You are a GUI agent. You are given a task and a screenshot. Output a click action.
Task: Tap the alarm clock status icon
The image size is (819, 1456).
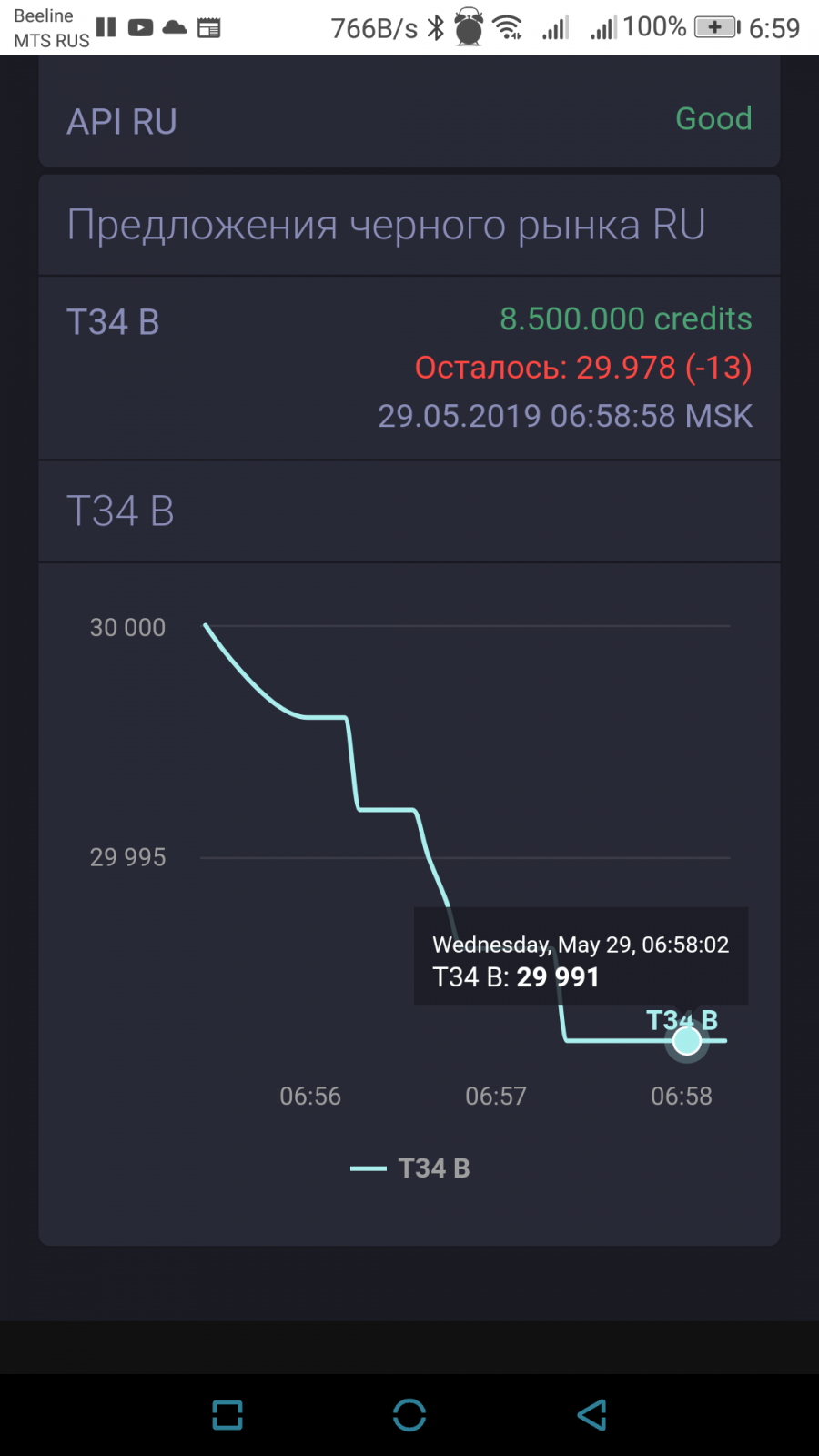pos(469,26)
